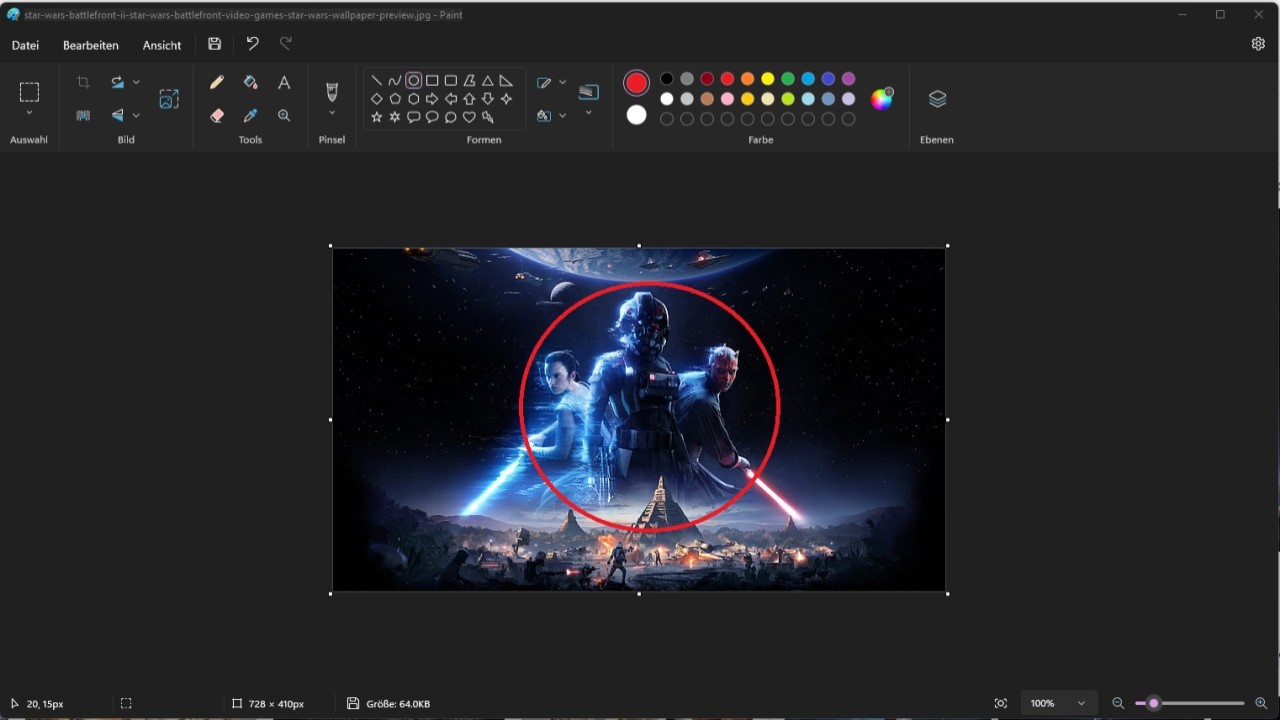Click the rotate image icon
Viewport: 1280px width, 720px height.
[117, 82]
